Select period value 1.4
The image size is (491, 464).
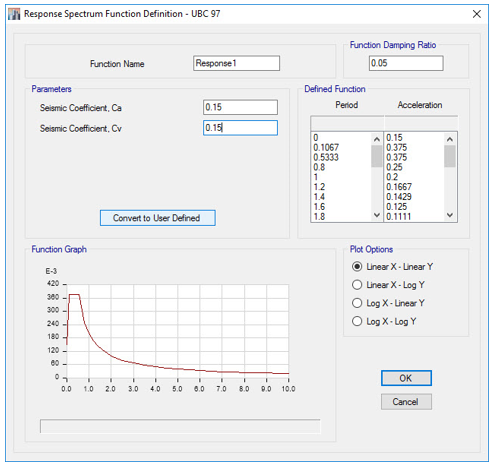click(x=319, y=197)
